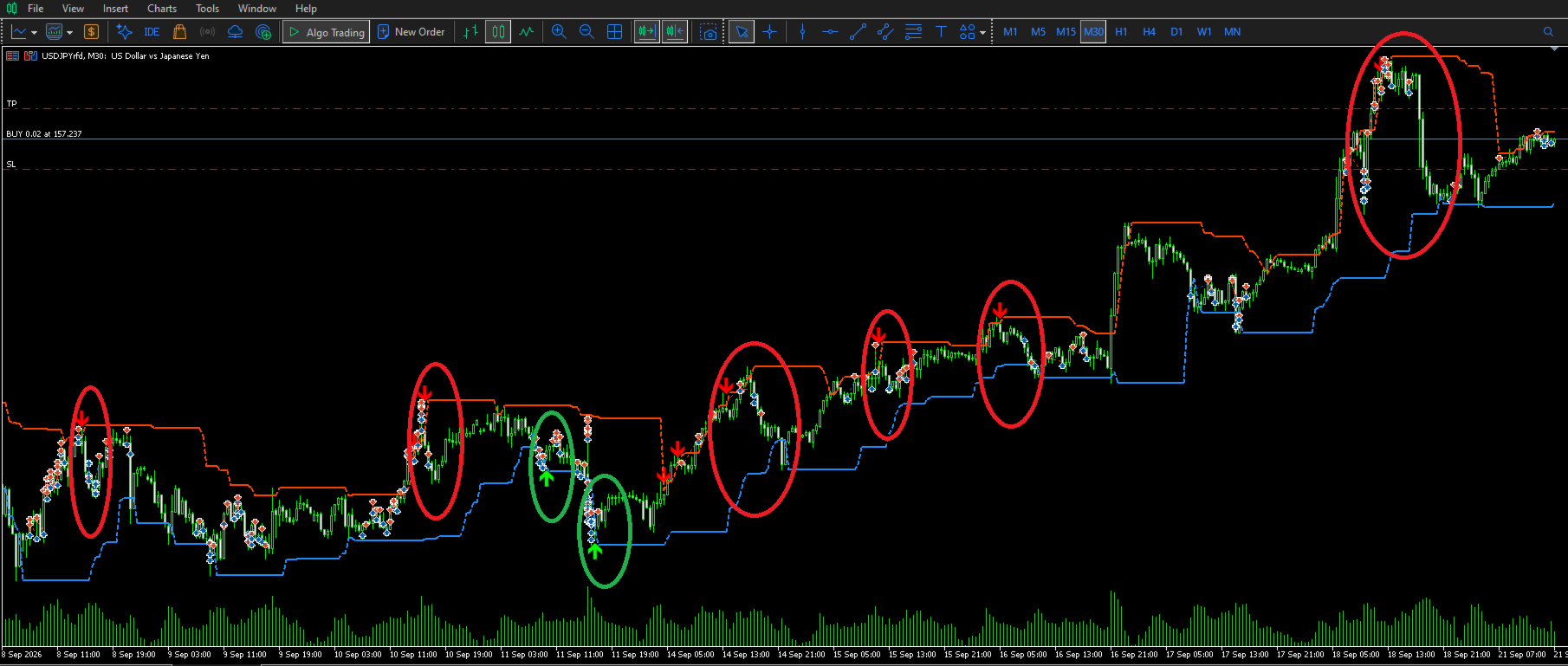
Task: Open the Market shopping bag icon
Action: (x=179, y=32)
